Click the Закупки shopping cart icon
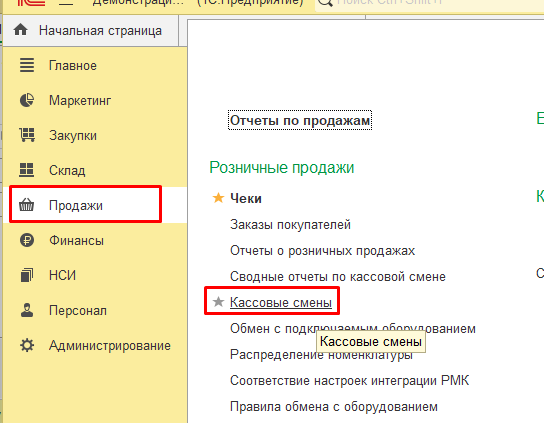 27,135
